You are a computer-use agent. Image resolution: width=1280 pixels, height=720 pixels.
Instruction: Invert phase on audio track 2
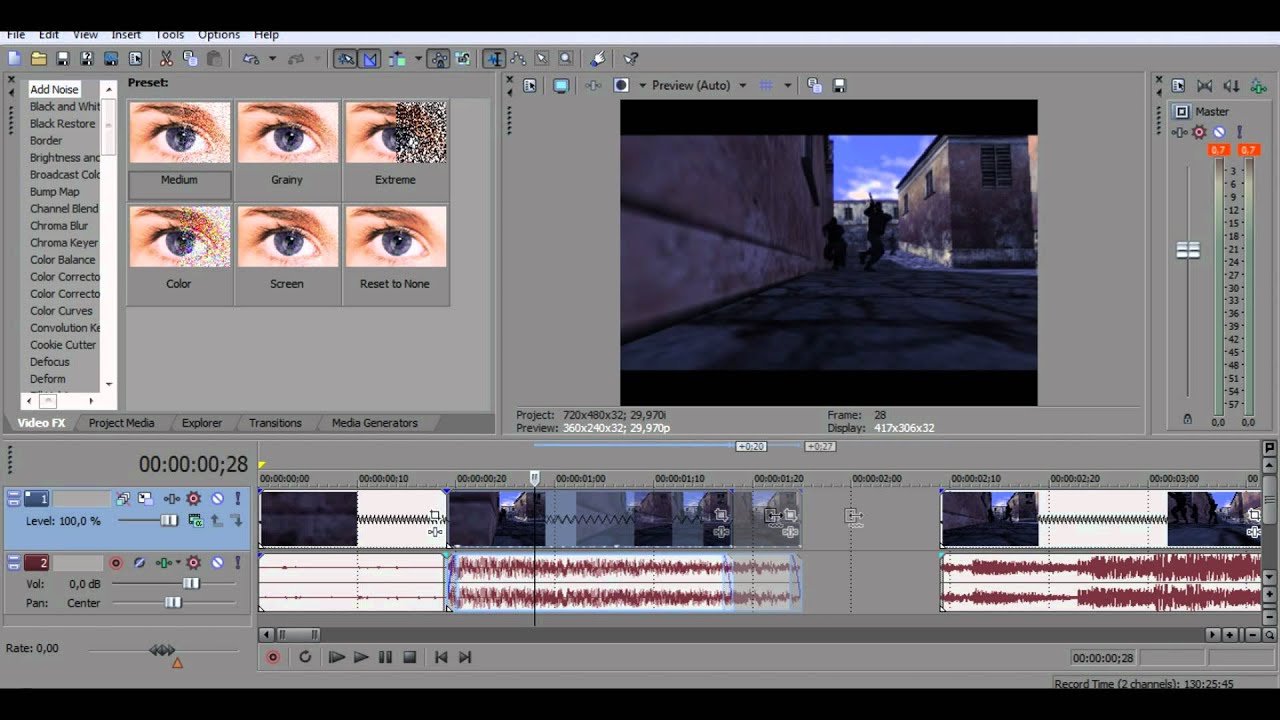point(139,563)
